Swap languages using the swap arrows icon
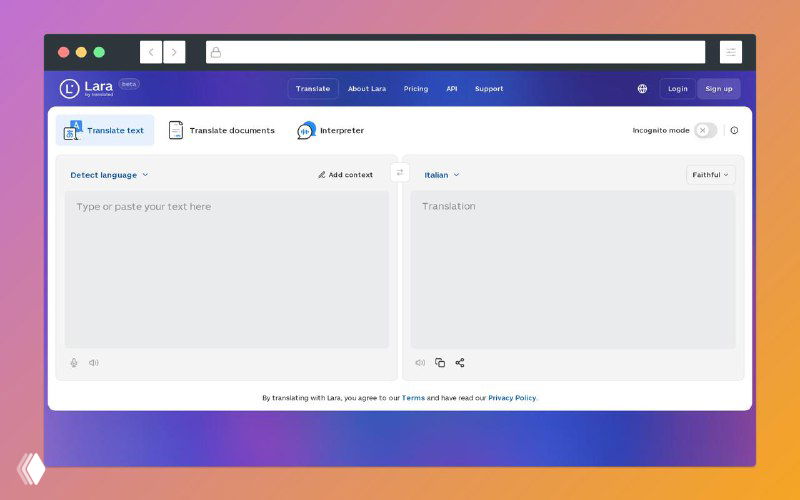Screen dimensions: 800x500 (x=400, y=173)
